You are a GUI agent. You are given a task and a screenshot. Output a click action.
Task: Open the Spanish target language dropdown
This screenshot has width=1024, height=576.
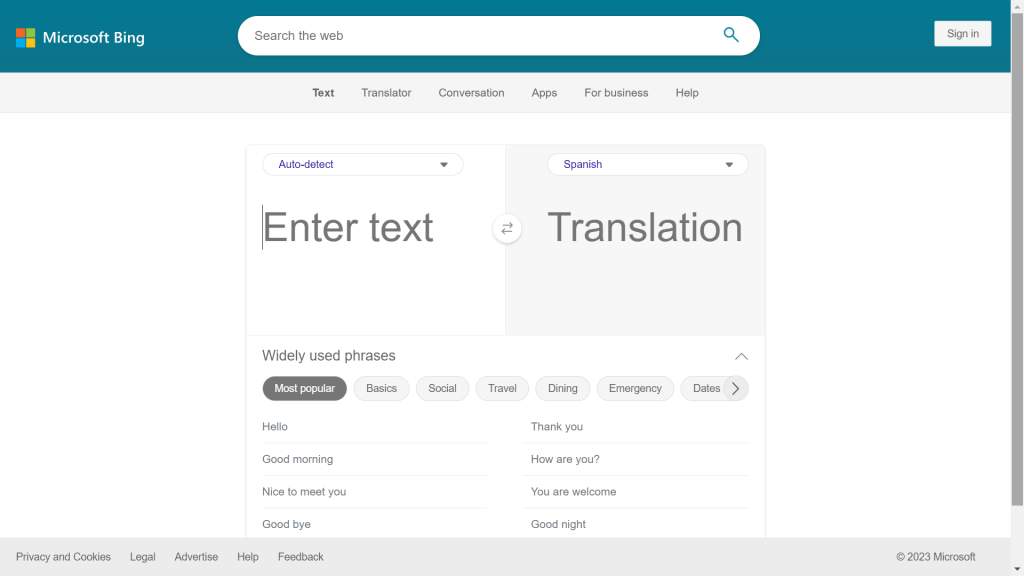tap(647, 165)
